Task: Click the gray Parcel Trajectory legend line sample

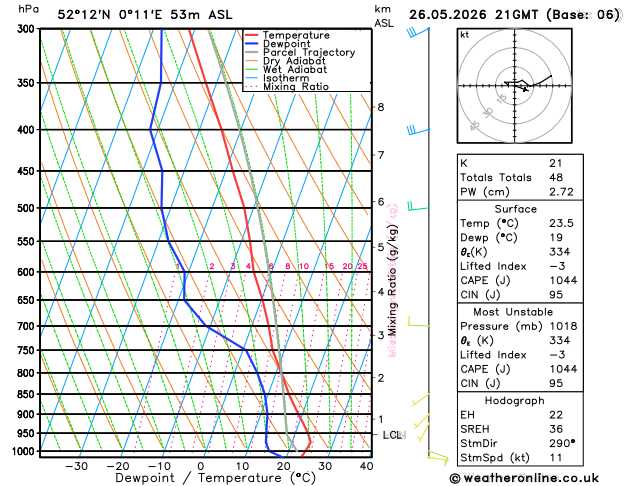Action: 252,53
